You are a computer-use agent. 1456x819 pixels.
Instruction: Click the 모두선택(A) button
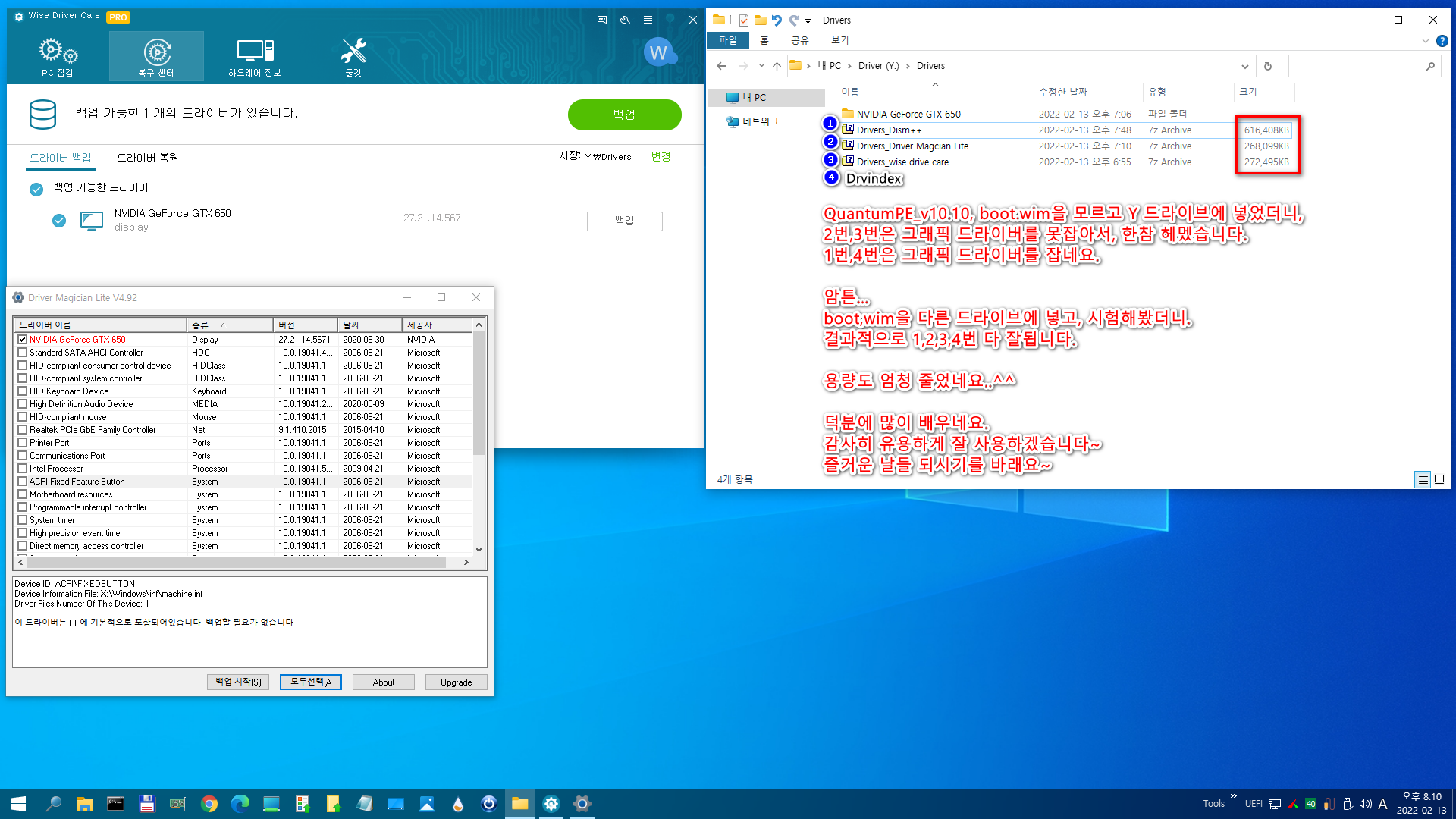tap(311, 682)
